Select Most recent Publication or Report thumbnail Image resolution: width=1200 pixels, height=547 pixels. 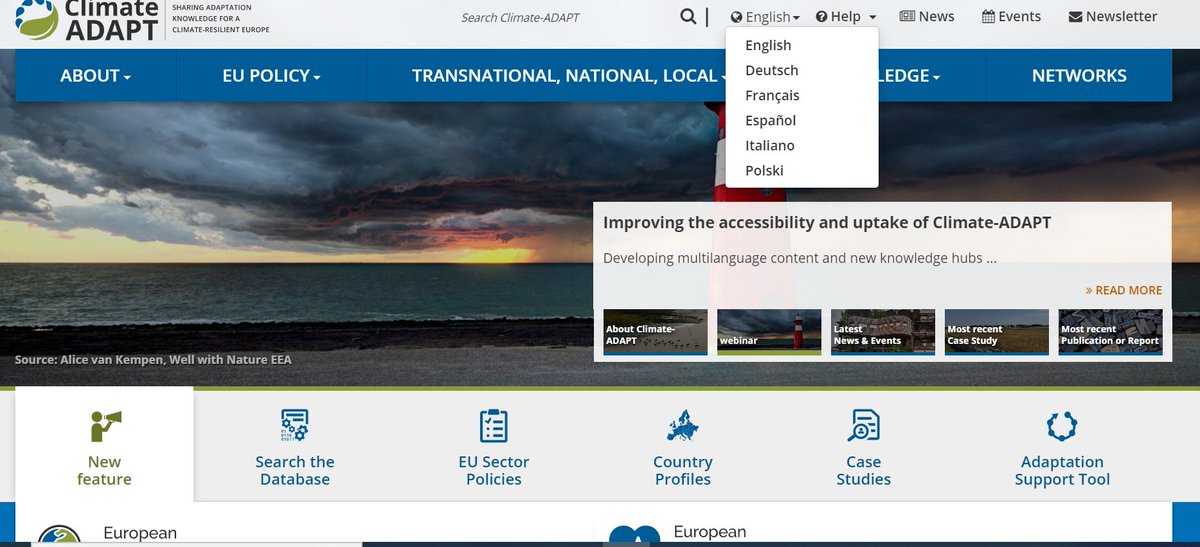[x=1111, y=332]
